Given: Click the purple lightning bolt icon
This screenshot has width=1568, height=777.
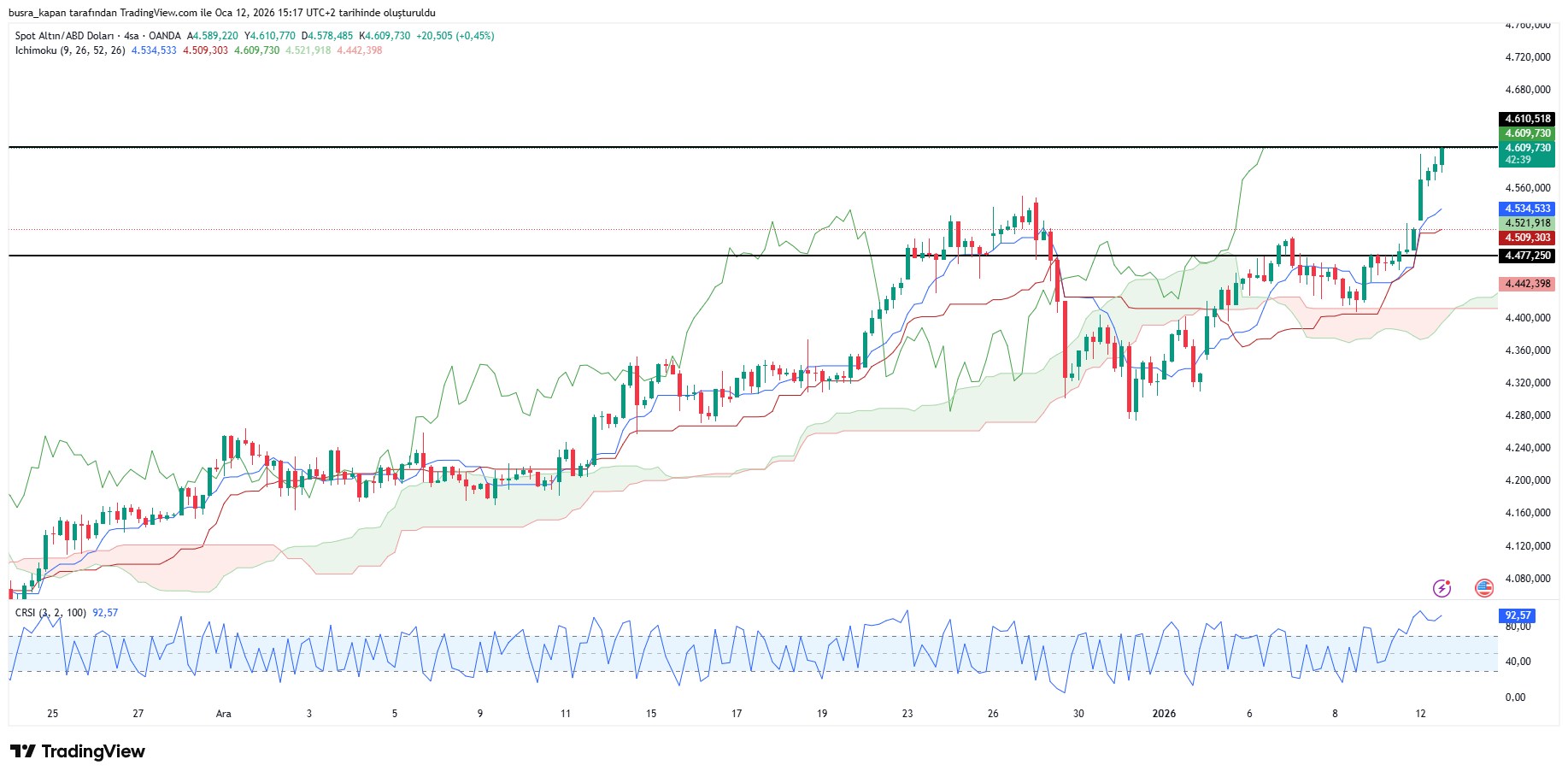Looking at the screenshot, I should (1442, 588).
